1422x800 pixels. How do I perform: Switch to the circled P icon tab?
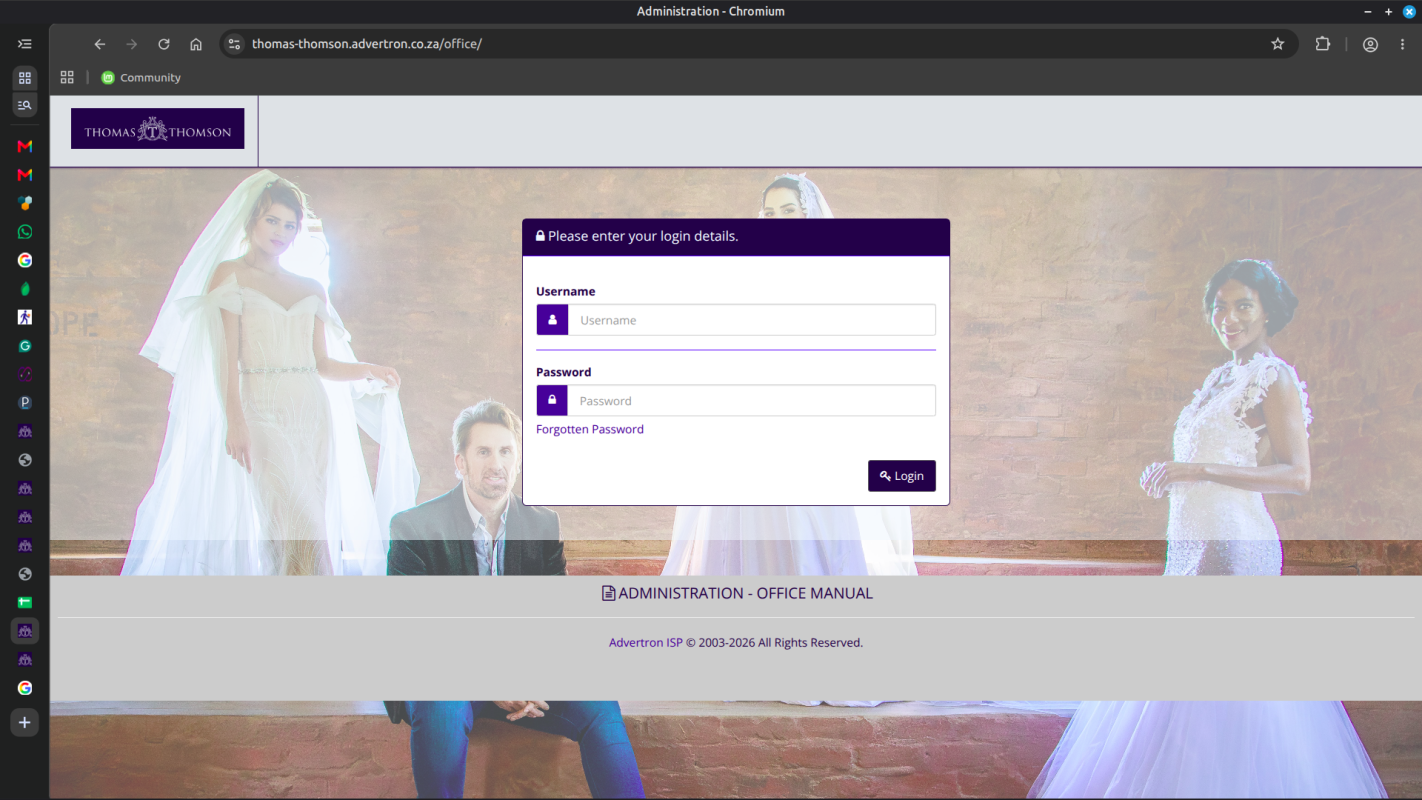point(25,403)
